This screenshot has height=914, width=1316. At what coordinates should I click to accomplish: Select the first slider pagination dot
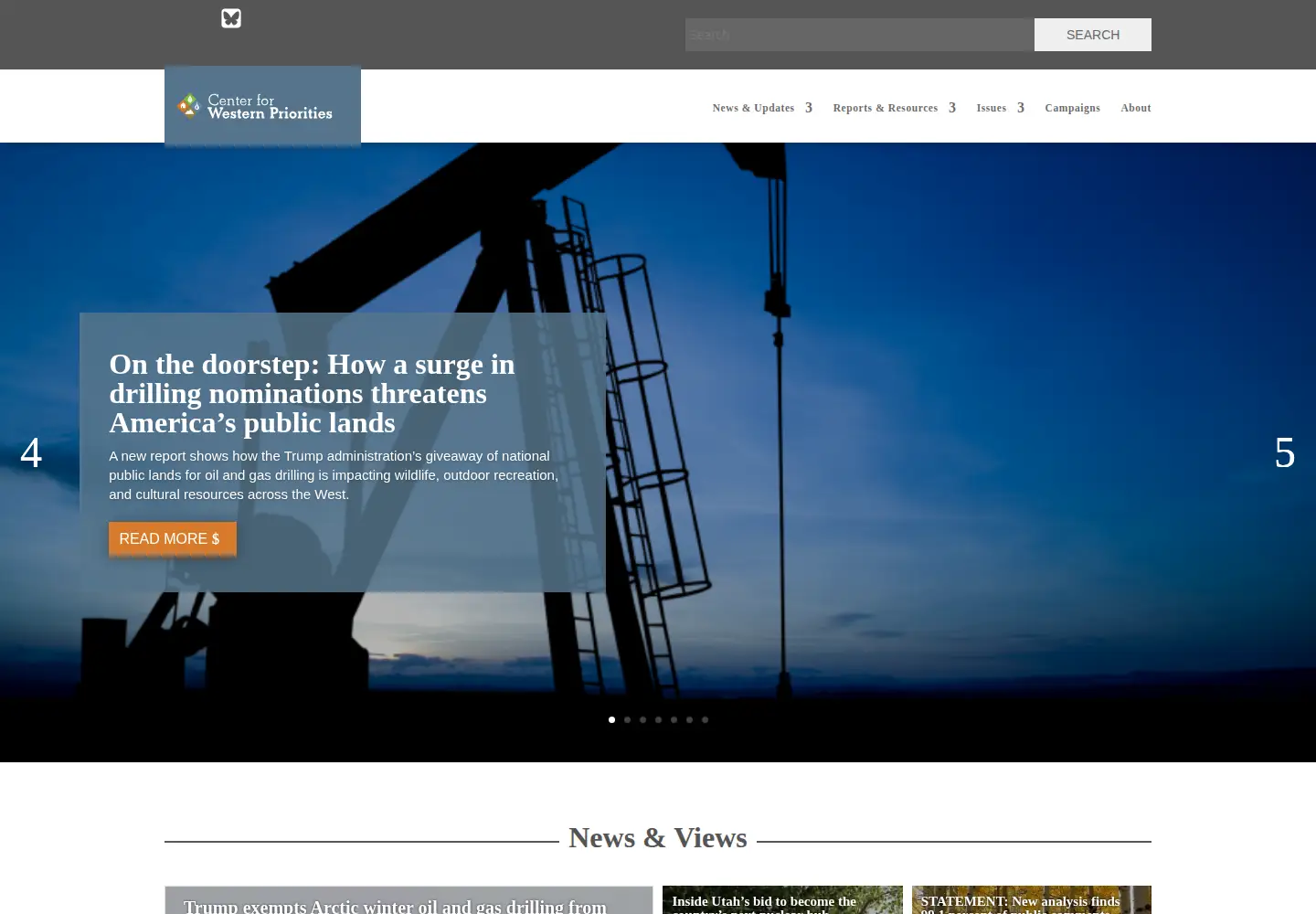click(x=611, y=719)
